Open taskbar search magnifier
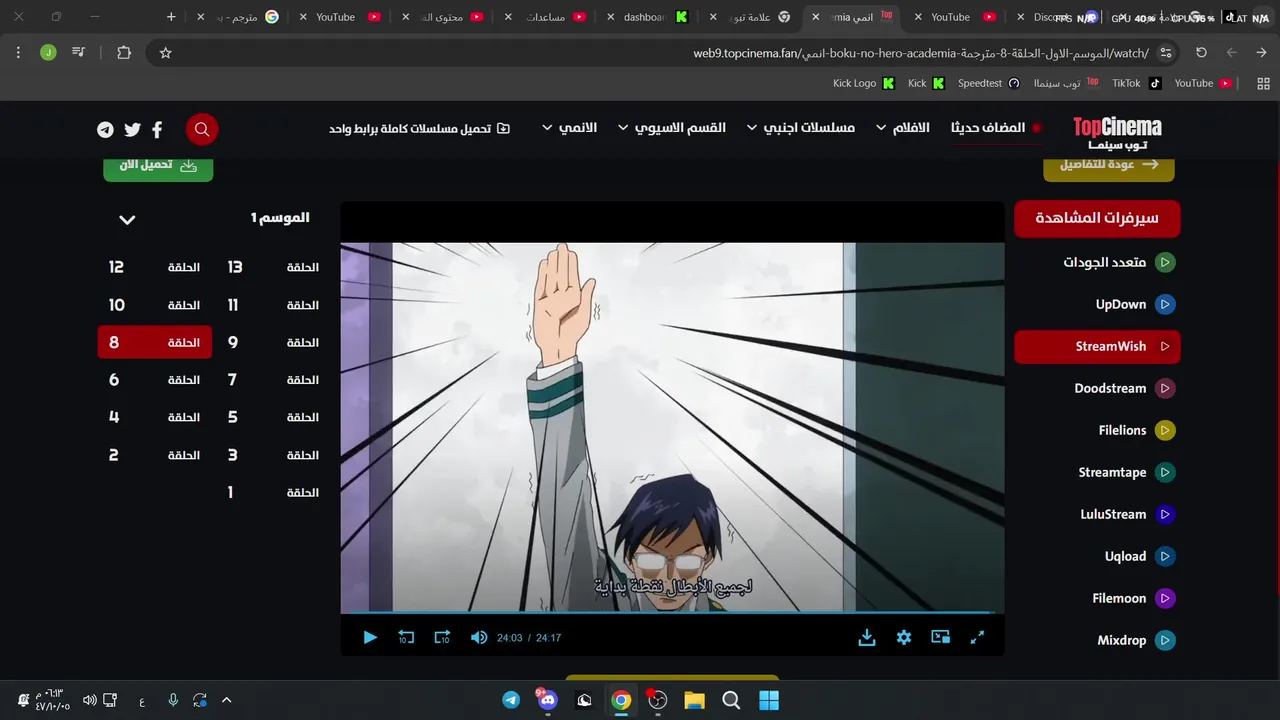The height and width of the screenshot is (720, 1280). pos(731,700)
